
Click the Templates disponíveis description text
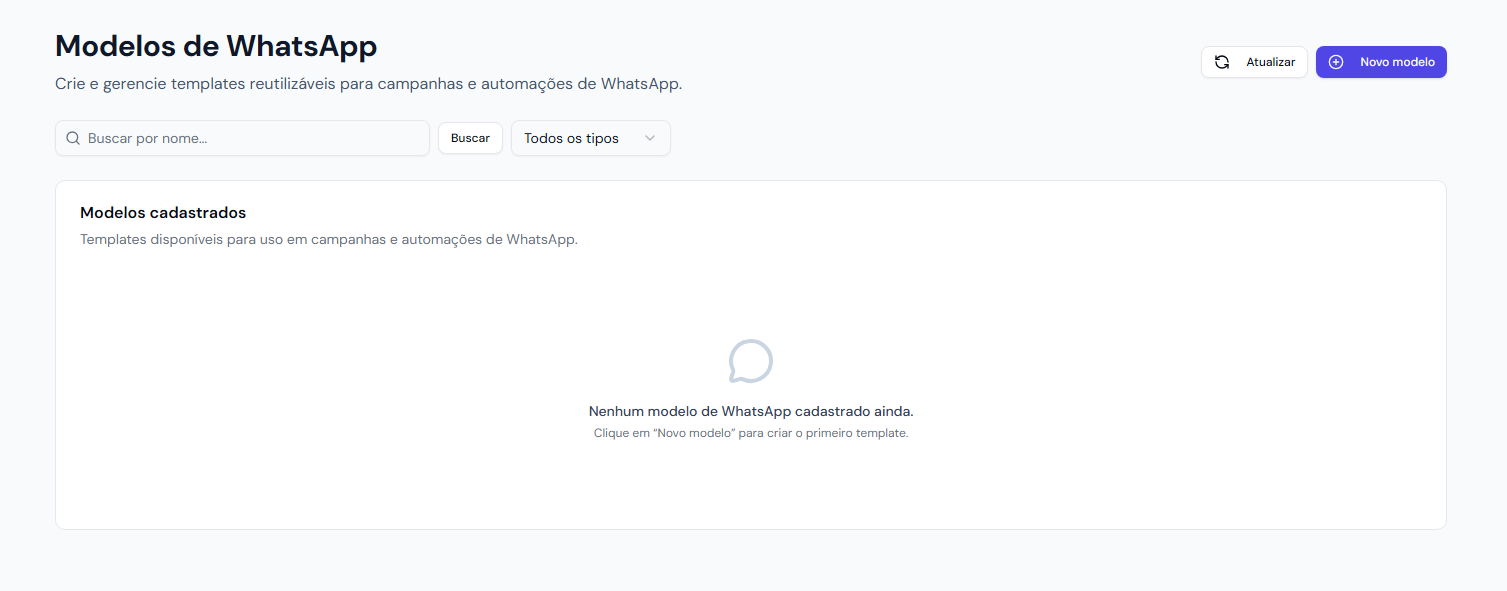(x=329, y=240)
